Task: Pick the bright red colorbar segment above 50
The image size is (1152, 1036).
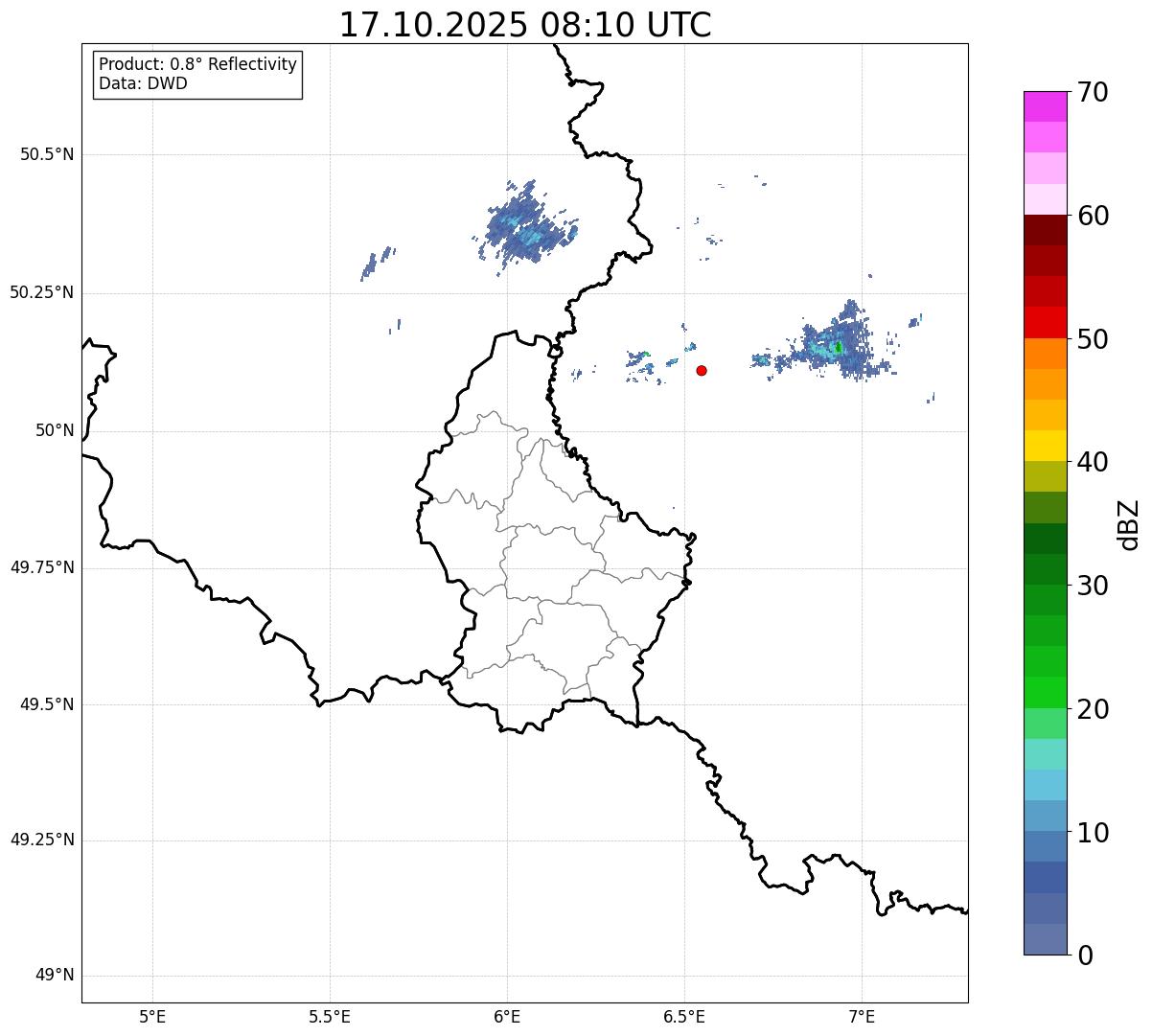Action: click(1045, 323)
